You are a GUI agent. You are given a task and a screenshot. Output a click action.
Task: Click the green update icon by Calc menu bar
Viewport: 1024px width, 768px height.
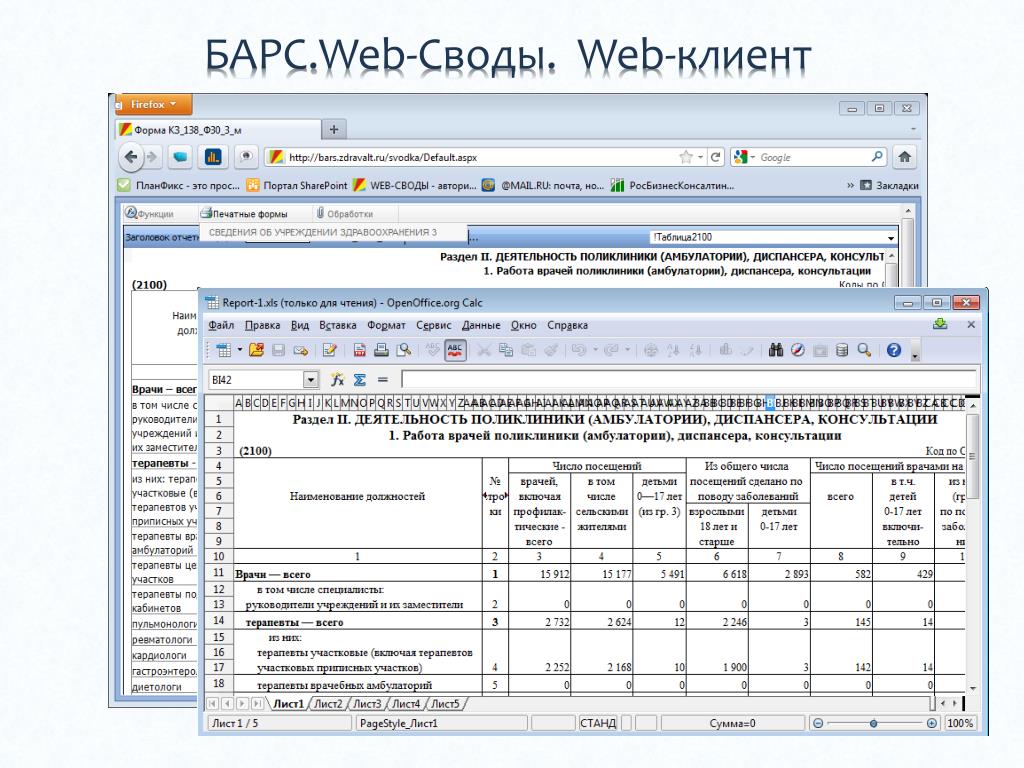(x=940, y=325)
